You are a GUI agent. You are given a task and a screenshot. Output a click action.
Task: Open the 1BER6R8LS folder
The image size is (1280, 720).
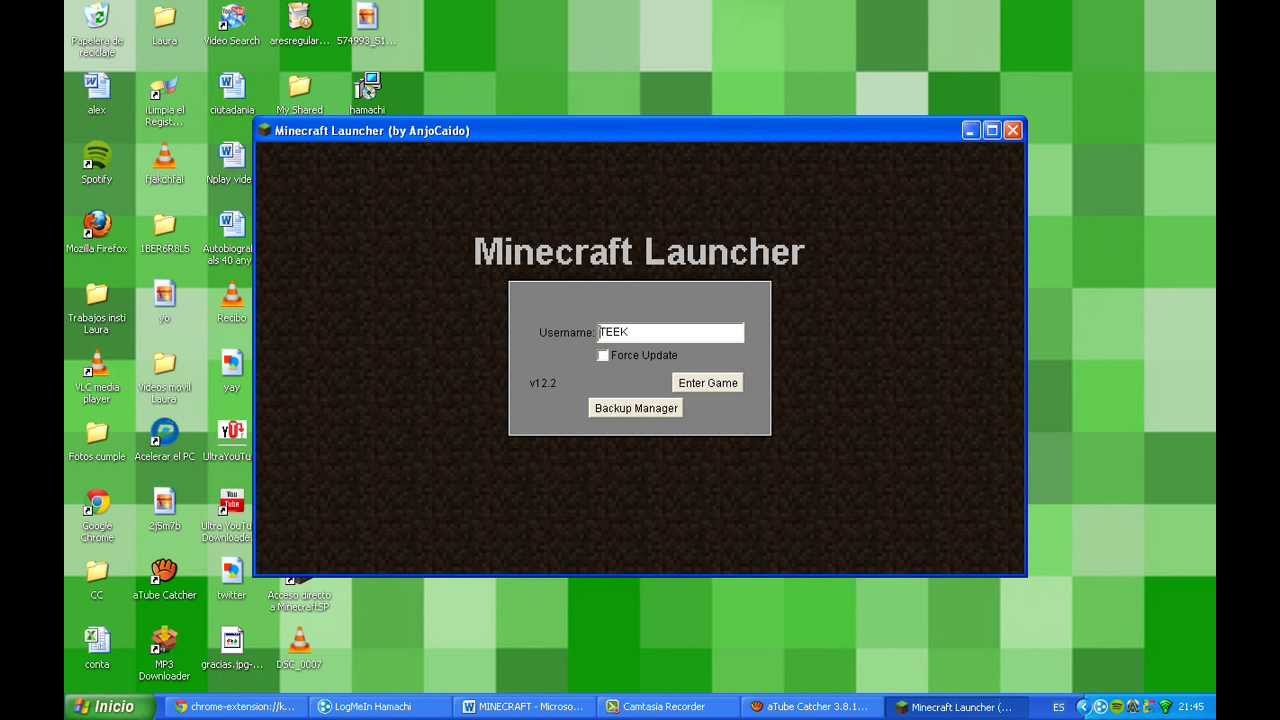coord(164,233)
